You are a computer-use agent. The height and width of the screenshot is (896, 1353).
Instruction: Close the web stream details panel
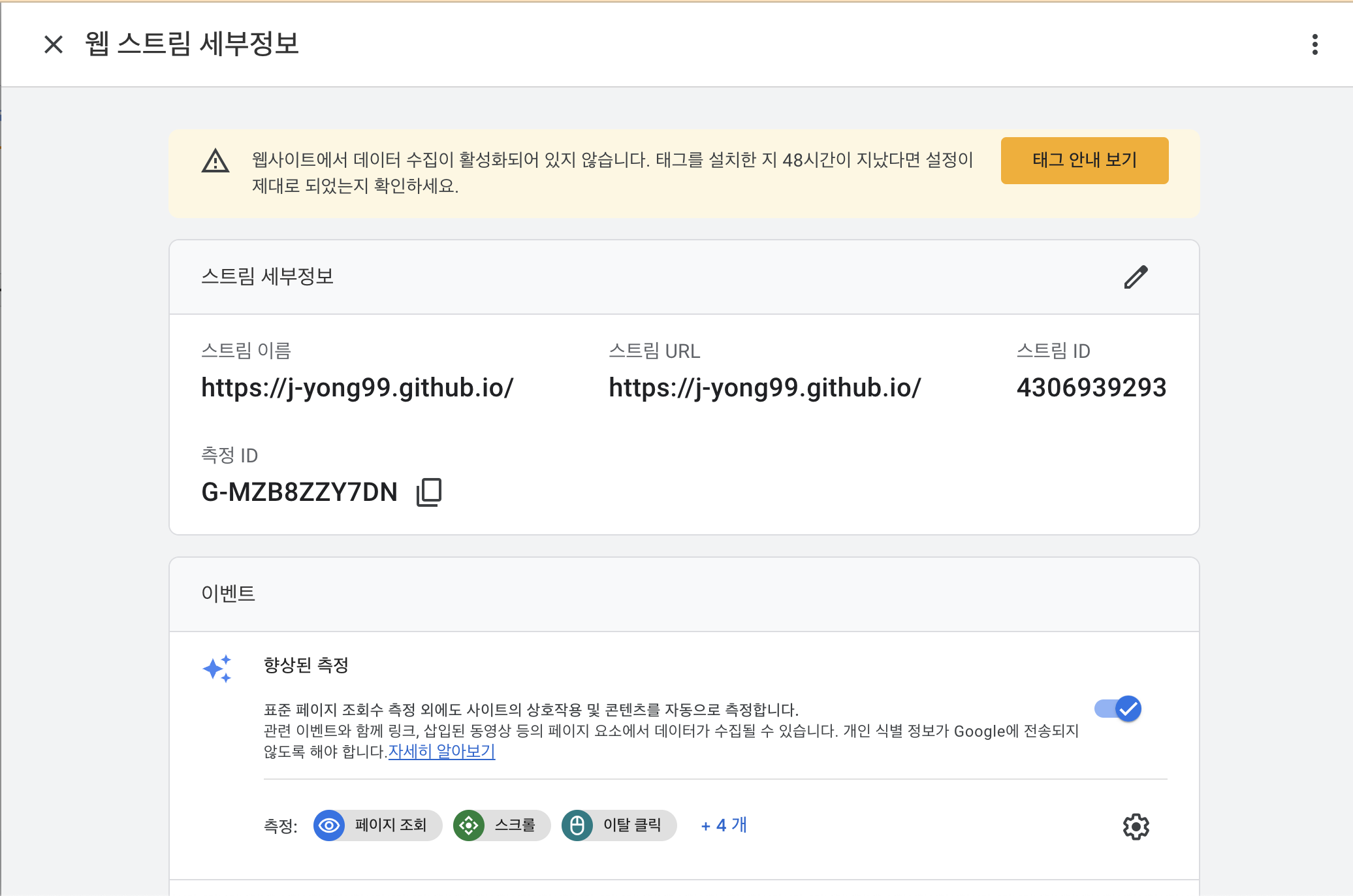[54, 44]
